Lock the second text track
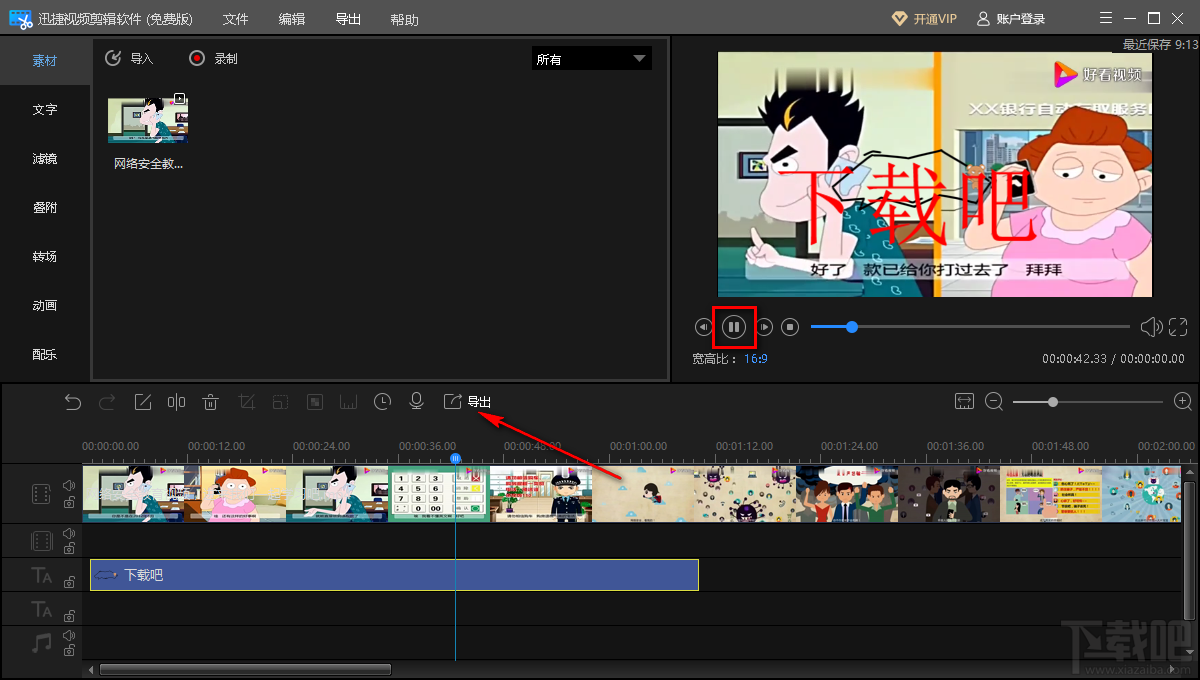 tap(69, 616)
